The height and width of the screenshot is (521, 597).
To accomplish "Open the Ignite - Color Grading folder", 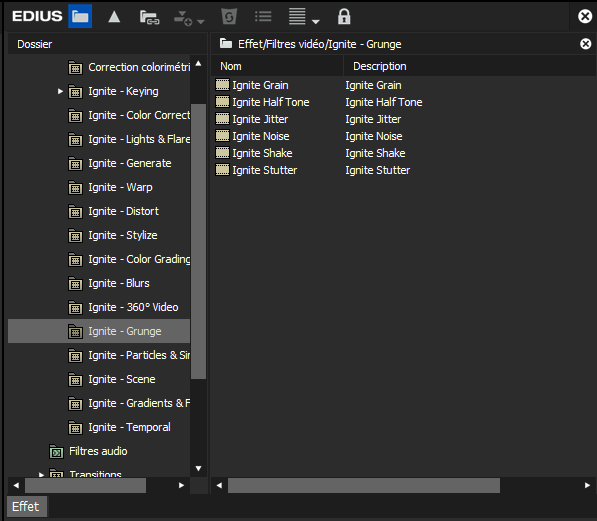I will pos(139,259).
